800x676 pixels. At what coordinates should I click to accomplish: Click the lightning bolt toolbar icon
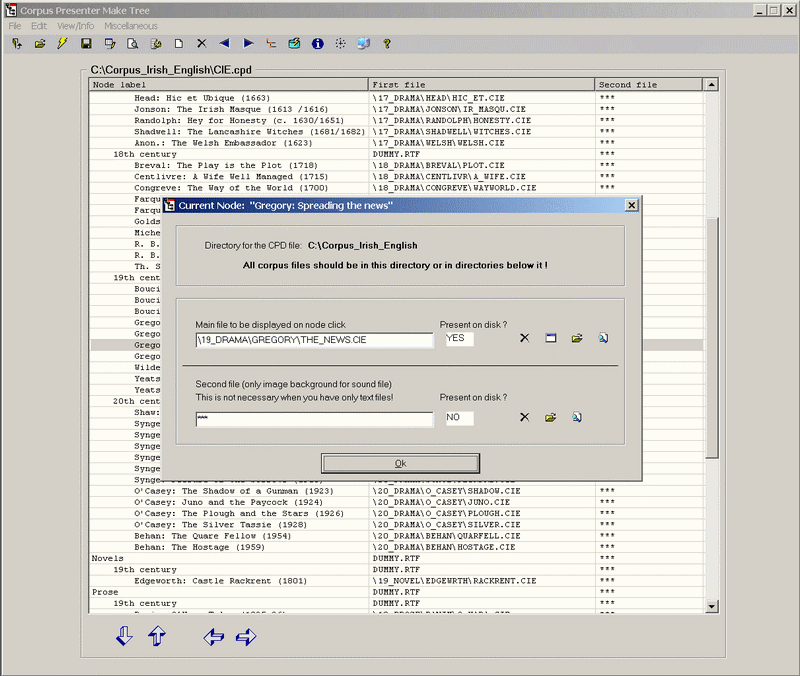tap(63, 44)
